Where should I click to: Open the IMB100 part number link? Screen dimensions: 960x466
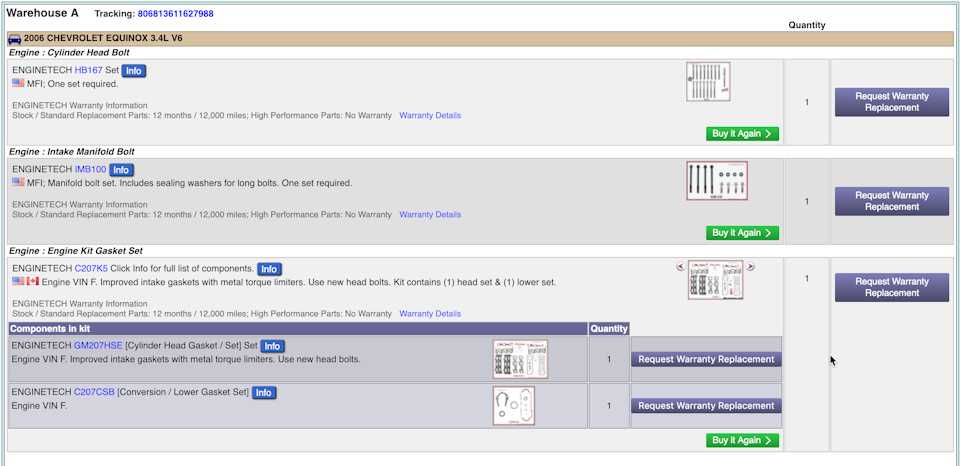(x=90, y=170)
